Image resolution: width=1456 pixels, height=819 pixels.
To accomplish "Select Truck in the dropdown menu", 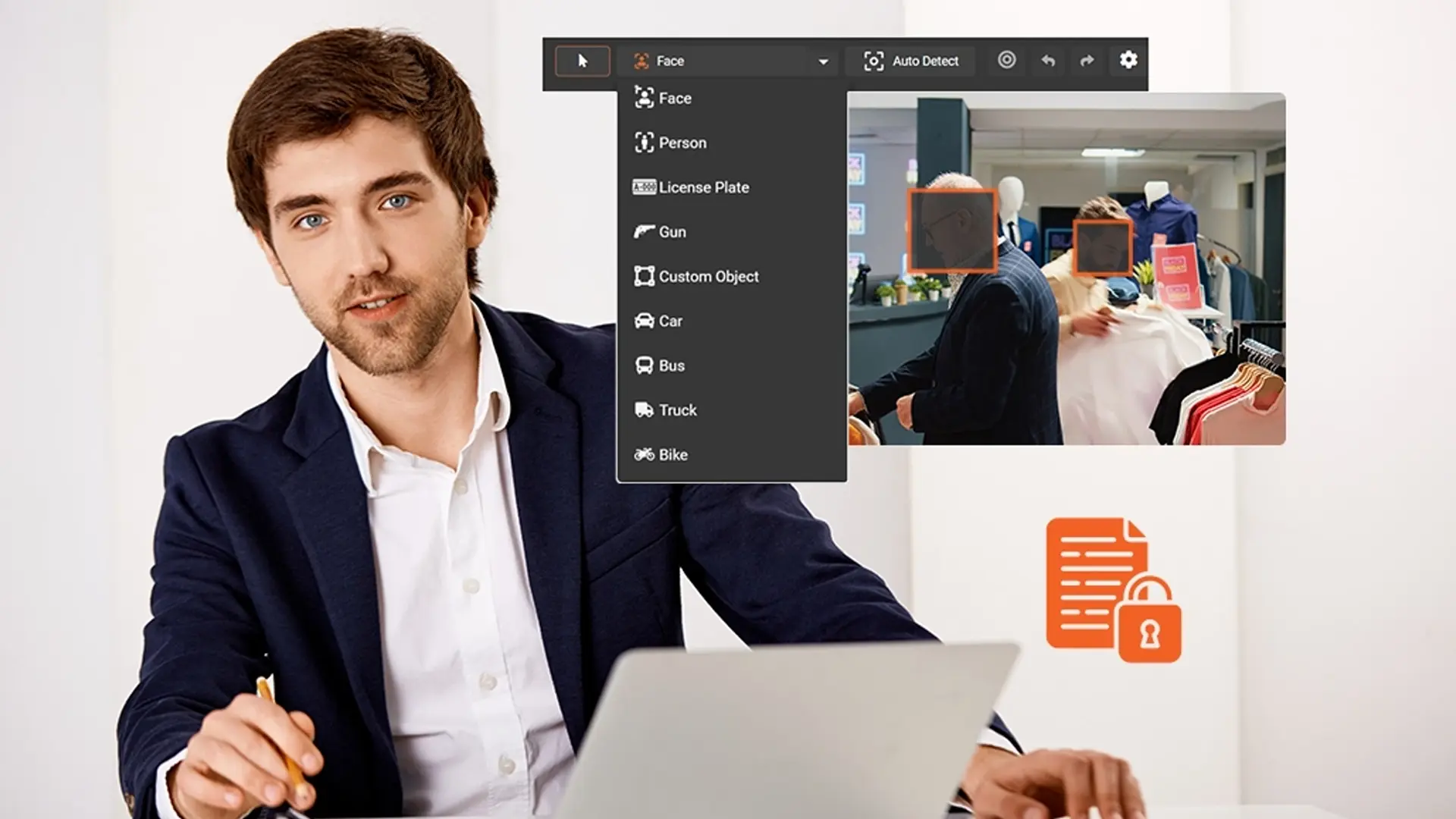I will coord(676,410).
